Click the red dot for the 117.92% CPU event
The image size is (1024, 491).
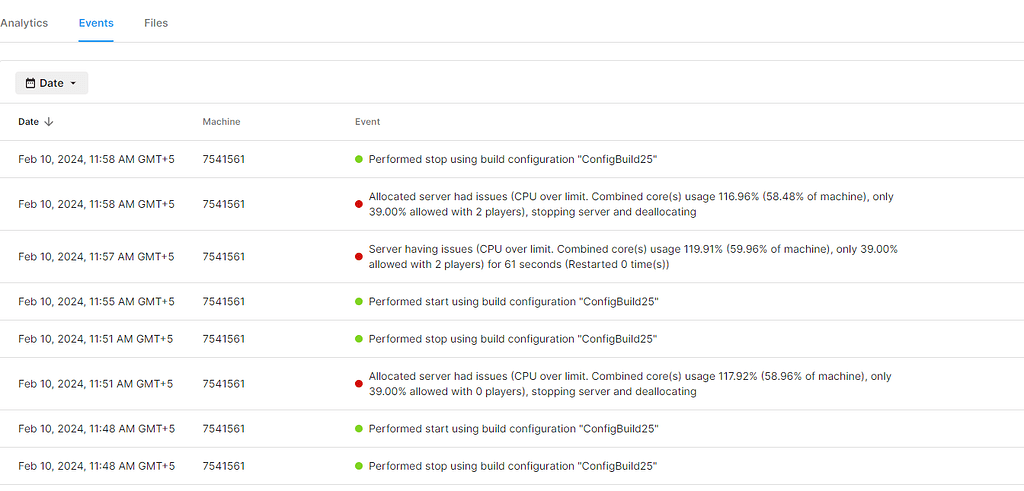[359, 384]
